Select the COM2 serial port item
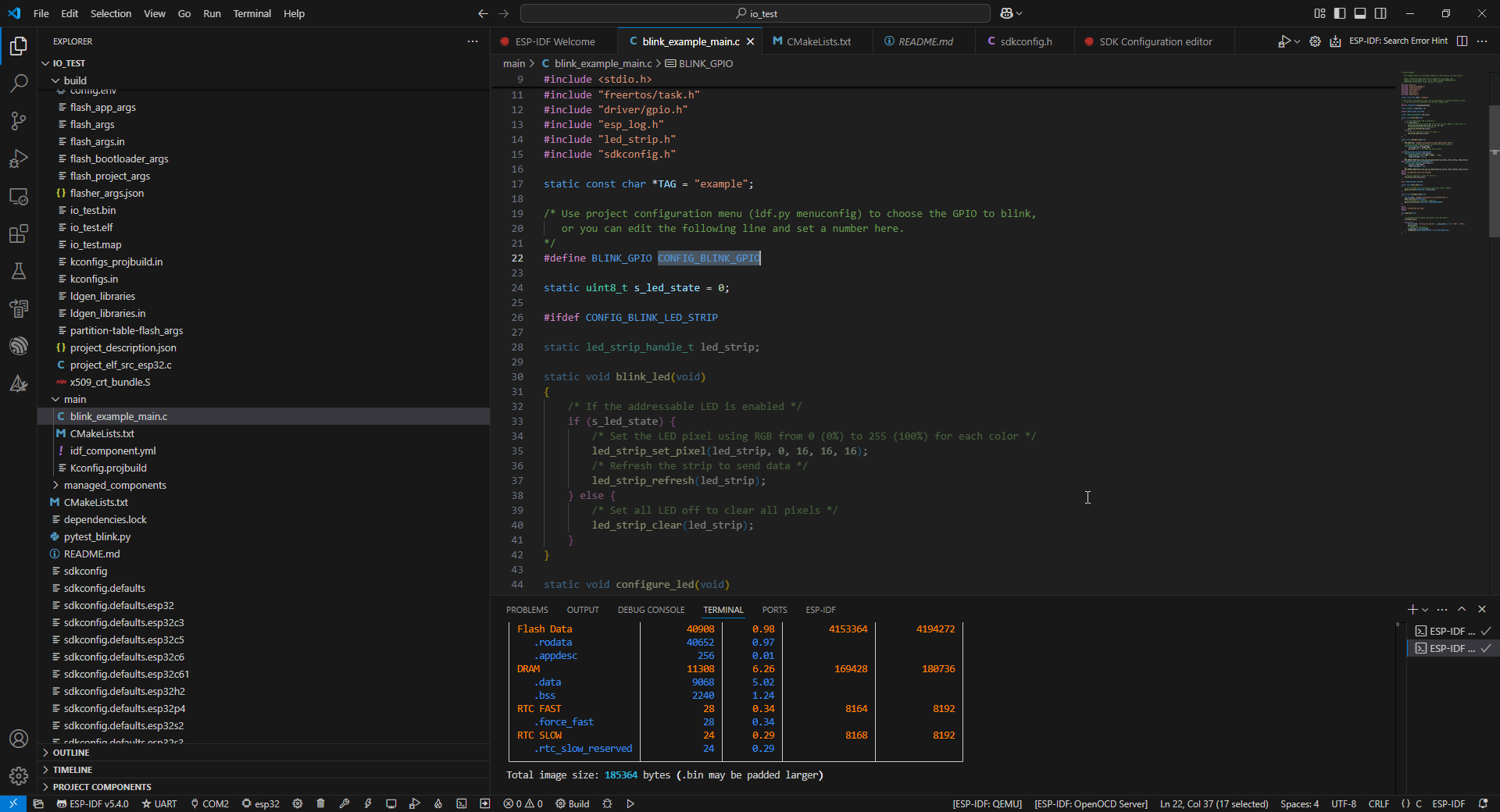 tap(209, 803)
